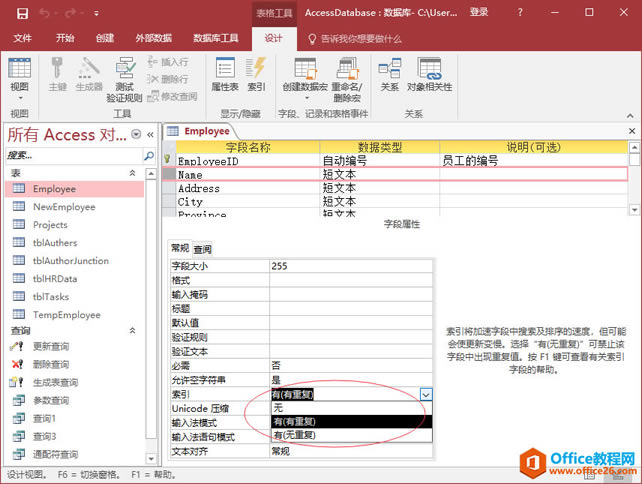Select the Name field row selector
This screenshot has width=642, height=484.
(x=169, y=174)
